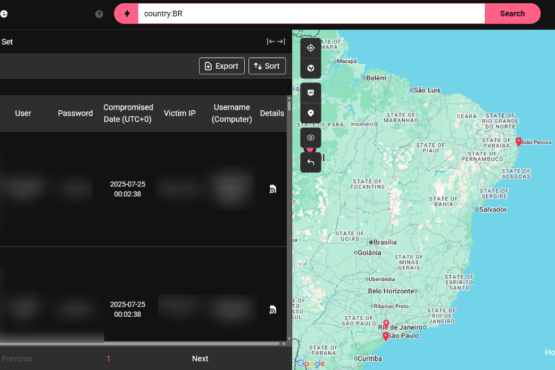Image resolution: width=555 pixels, height=370 pixels.
Task: Click the lightning bolt icon beside search
Action: tap(127, 14)
